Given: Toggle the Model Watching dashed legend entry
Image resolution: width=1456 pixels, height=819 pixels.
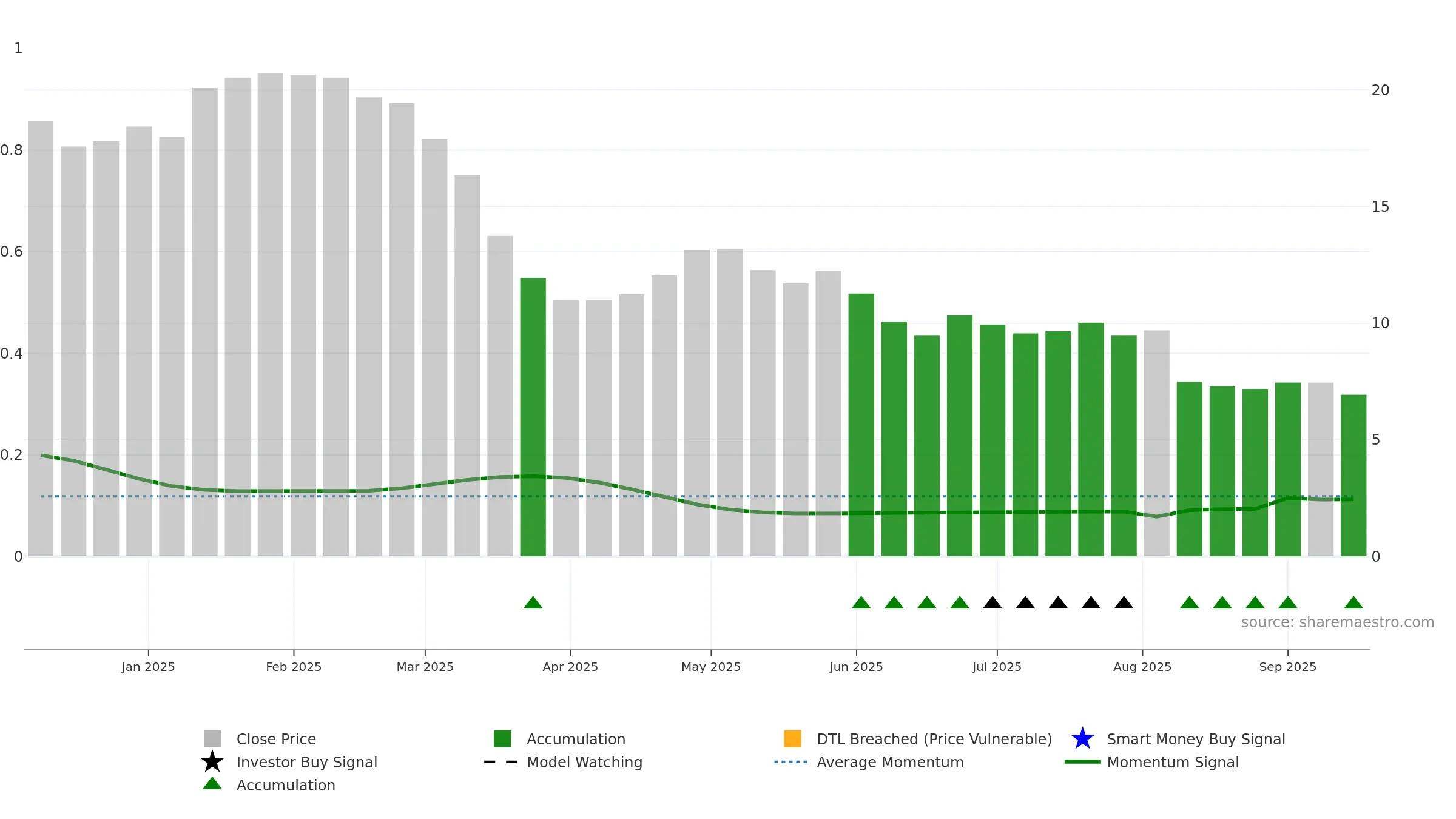Looking at the screenshot, I should click(x=563, y=762).
